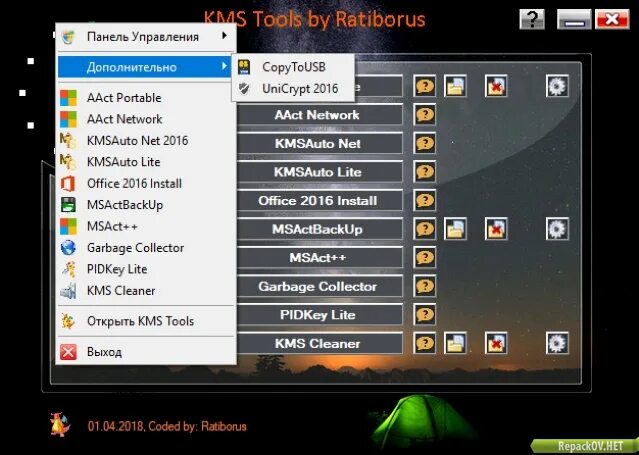This screenshot has width=639, height=455.
Task: Click the folder icon in AAct Portable row
Action: [x=455, y=86]
